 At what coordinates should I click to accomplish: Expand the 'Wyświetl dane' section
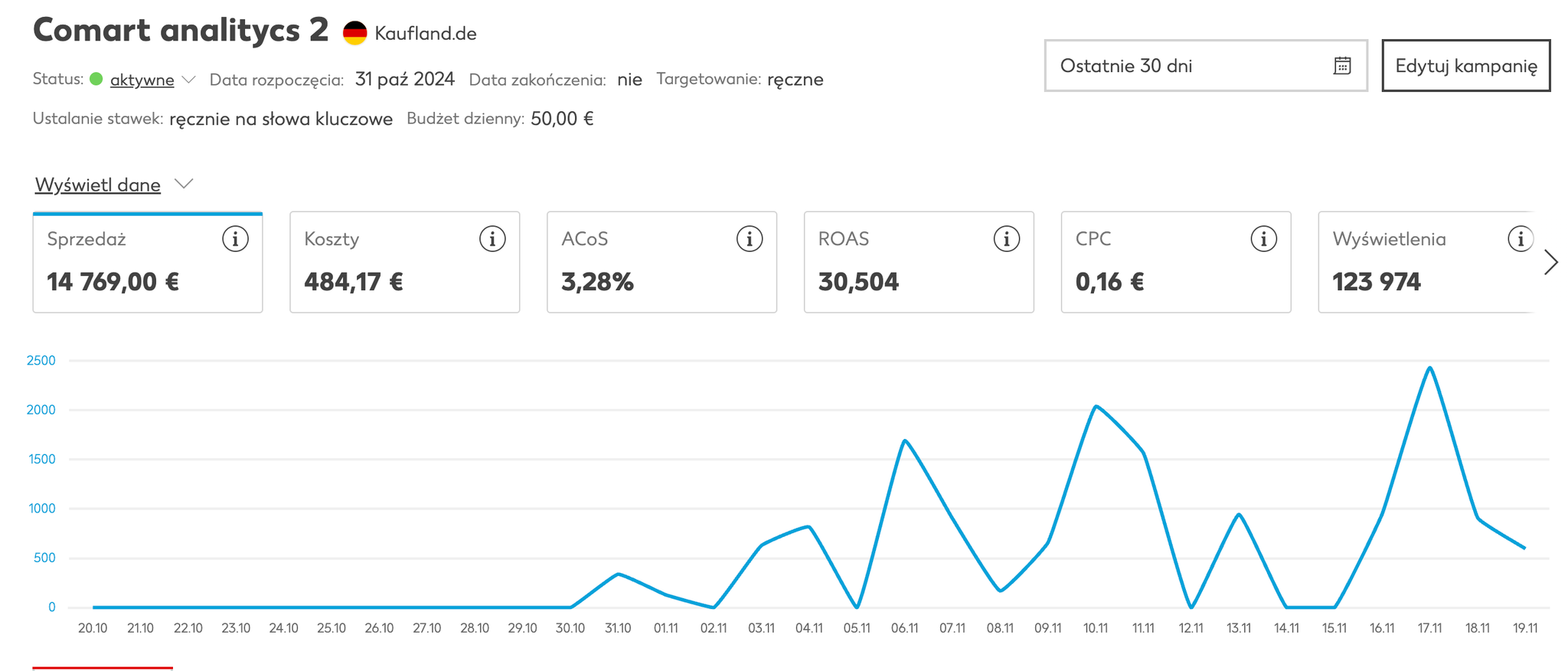[184, 184]
